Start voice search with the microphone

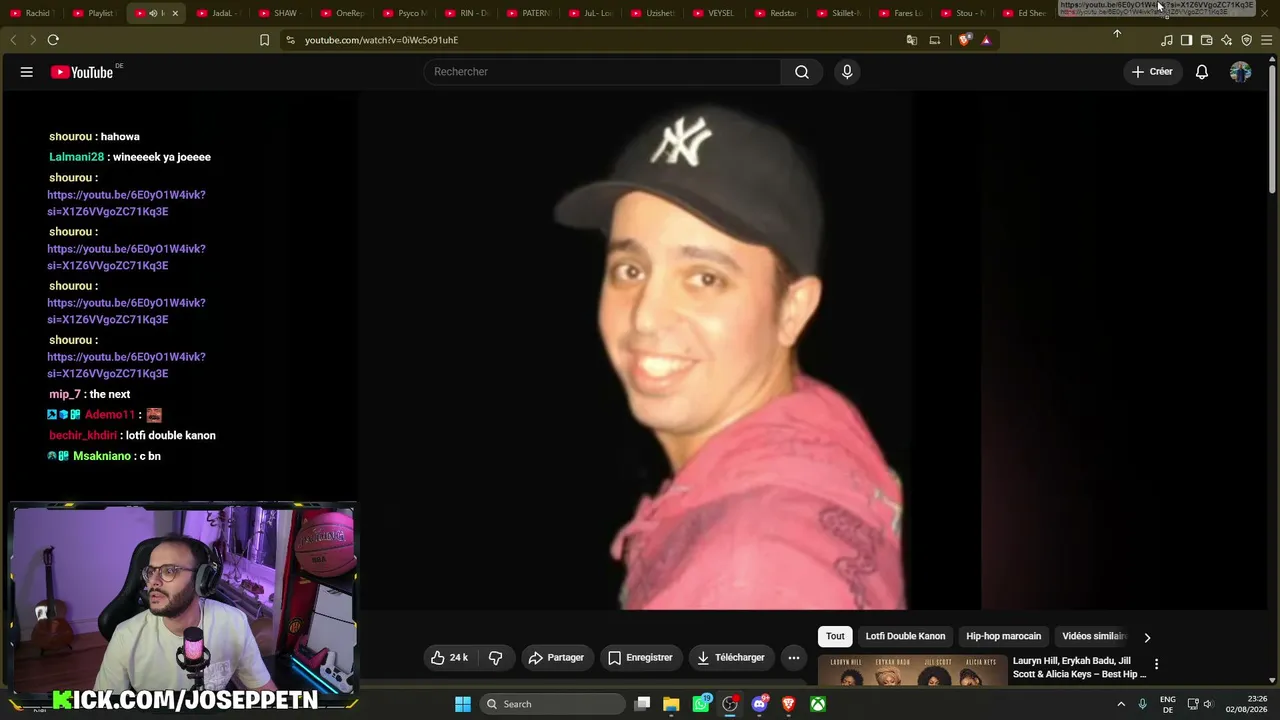(847, 72)
